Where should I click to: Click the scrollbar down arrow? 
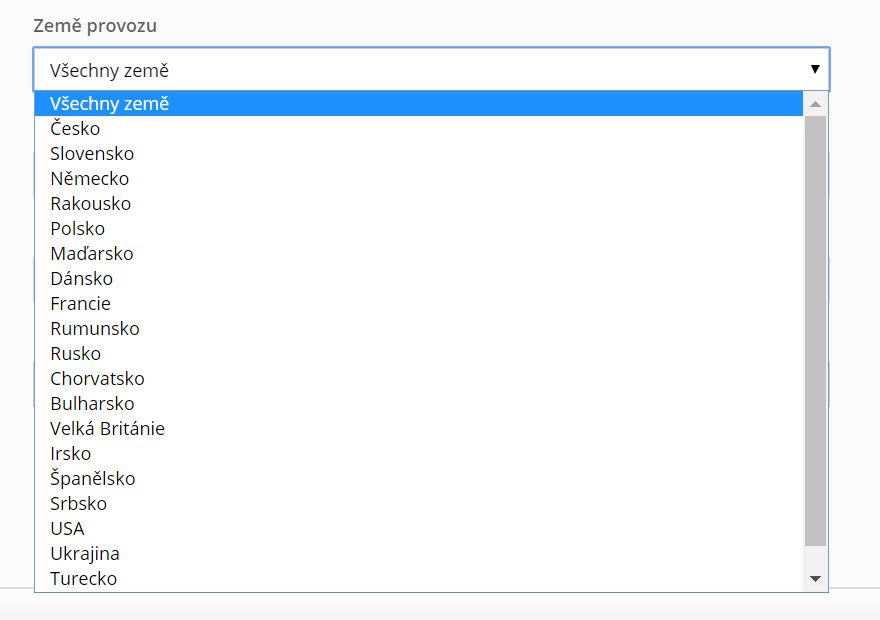click(815, 578)
